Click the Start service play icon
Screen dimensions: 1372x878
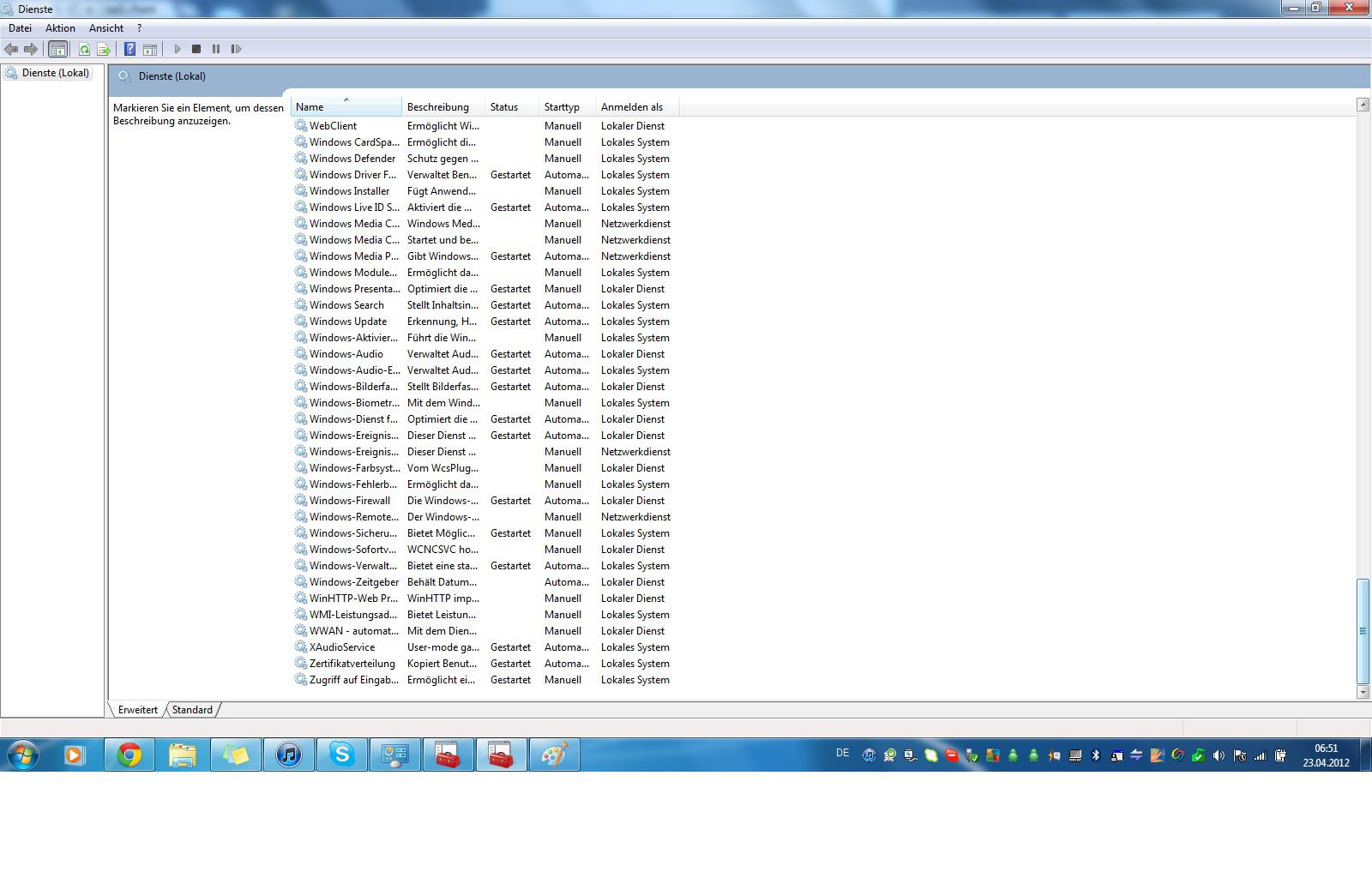(x=178, y=49)
